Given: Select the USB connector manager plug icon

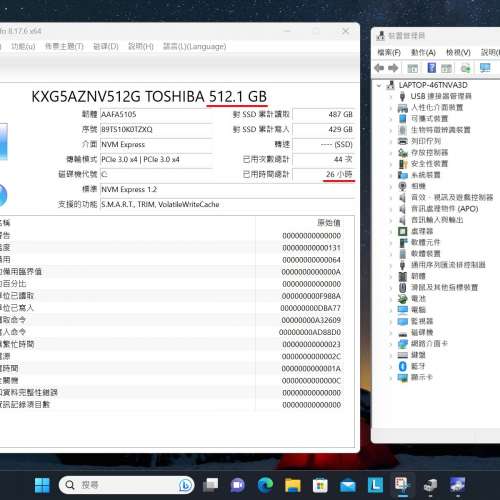Looking at the screenshot, I should pos(402,96).
